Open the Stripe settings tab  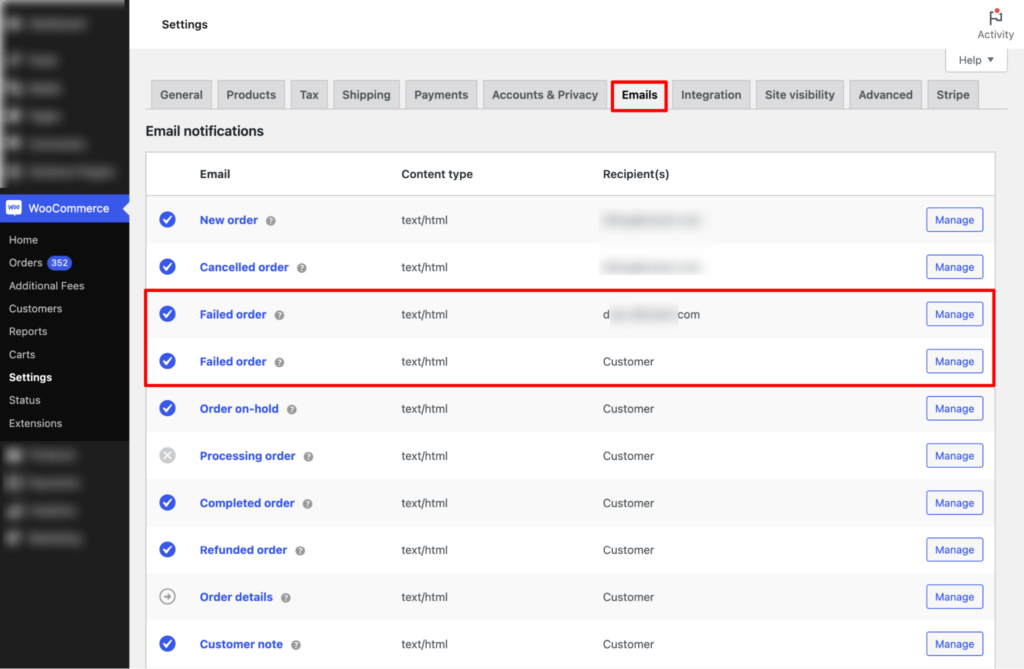(952, 94)
